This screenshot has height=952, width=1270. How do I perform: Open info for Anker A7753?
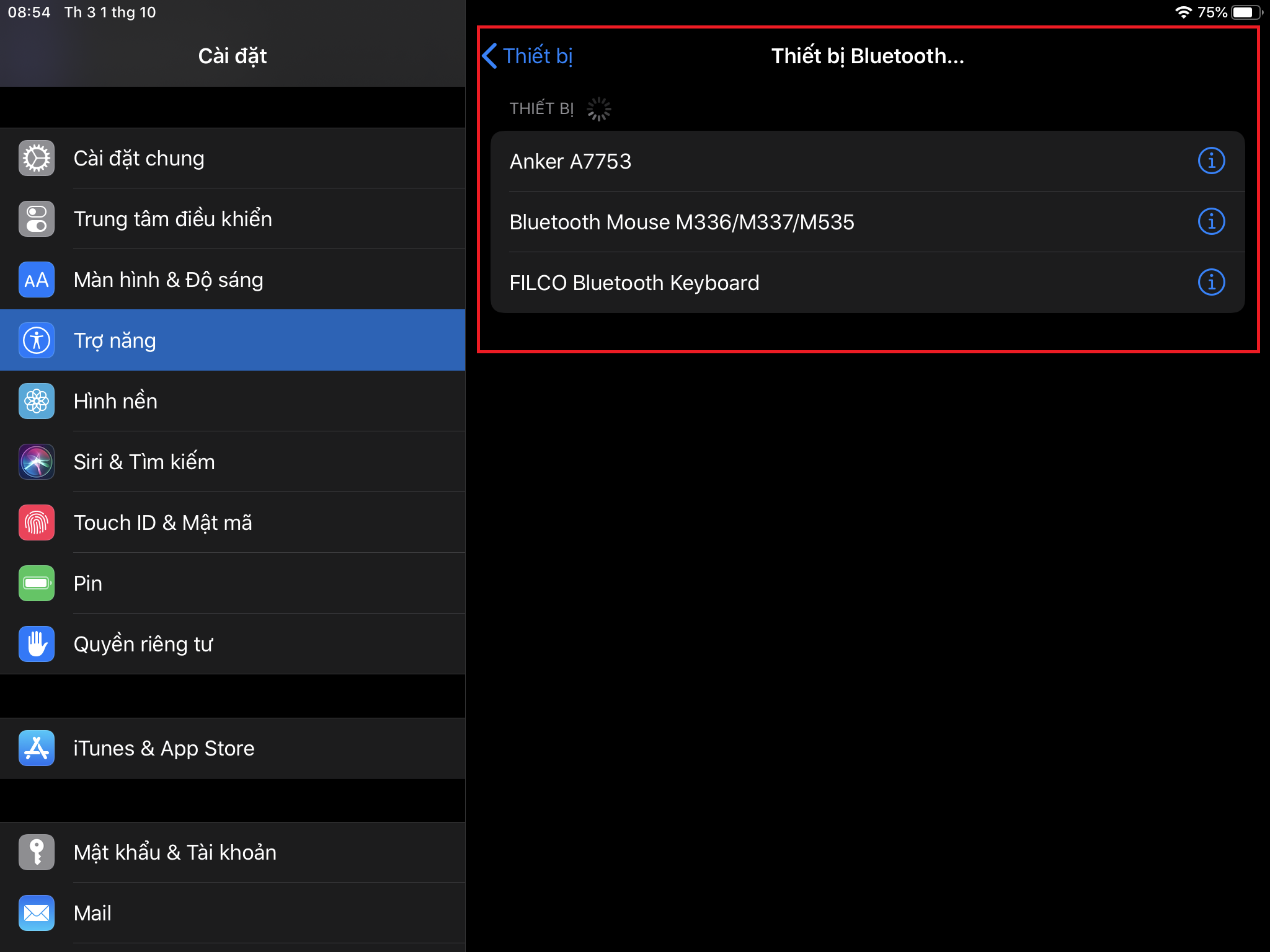coord(1211,161)
